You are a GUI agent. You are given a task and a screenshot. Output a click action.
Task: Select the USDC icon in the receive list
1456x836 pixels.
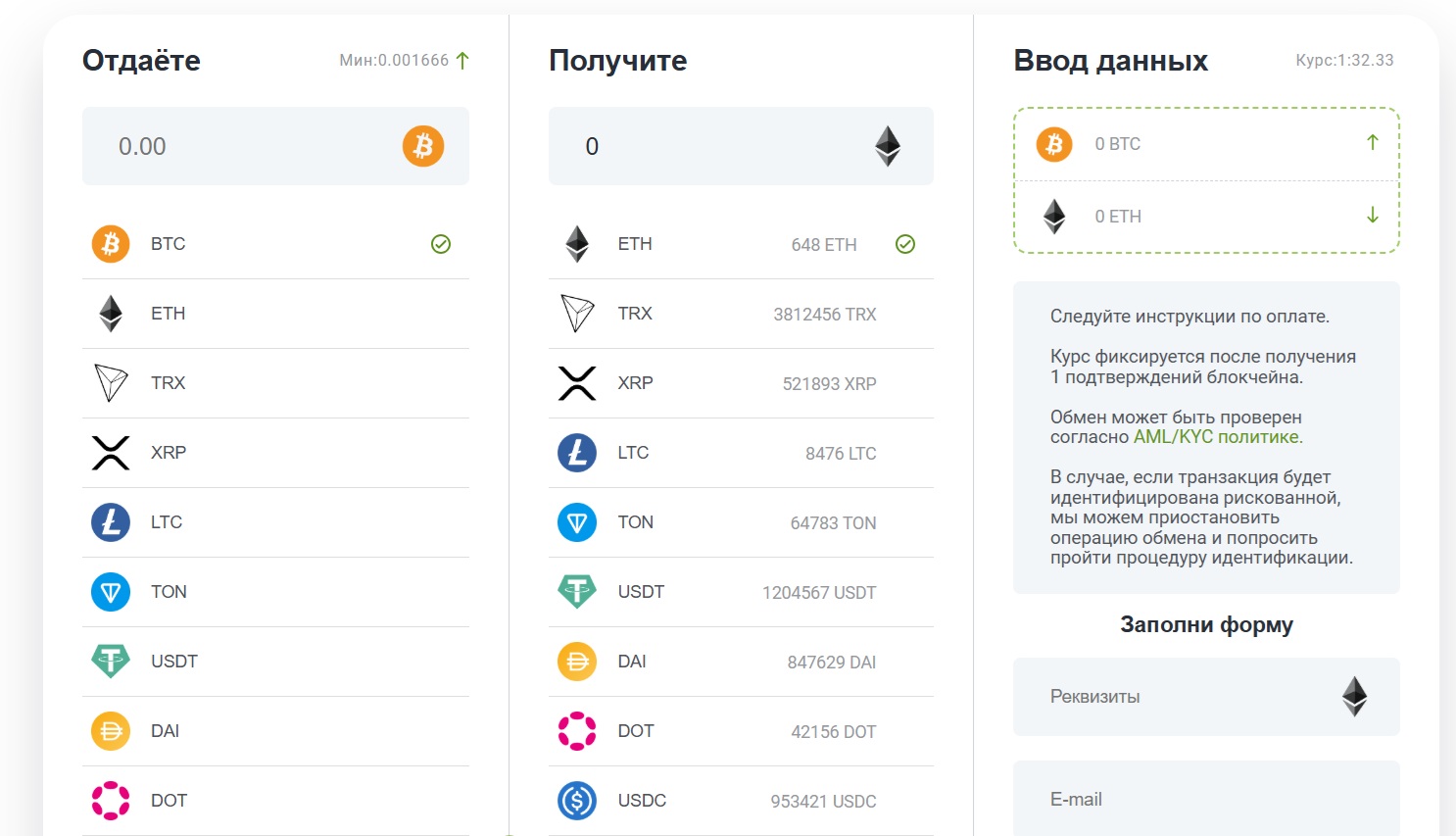577,801
